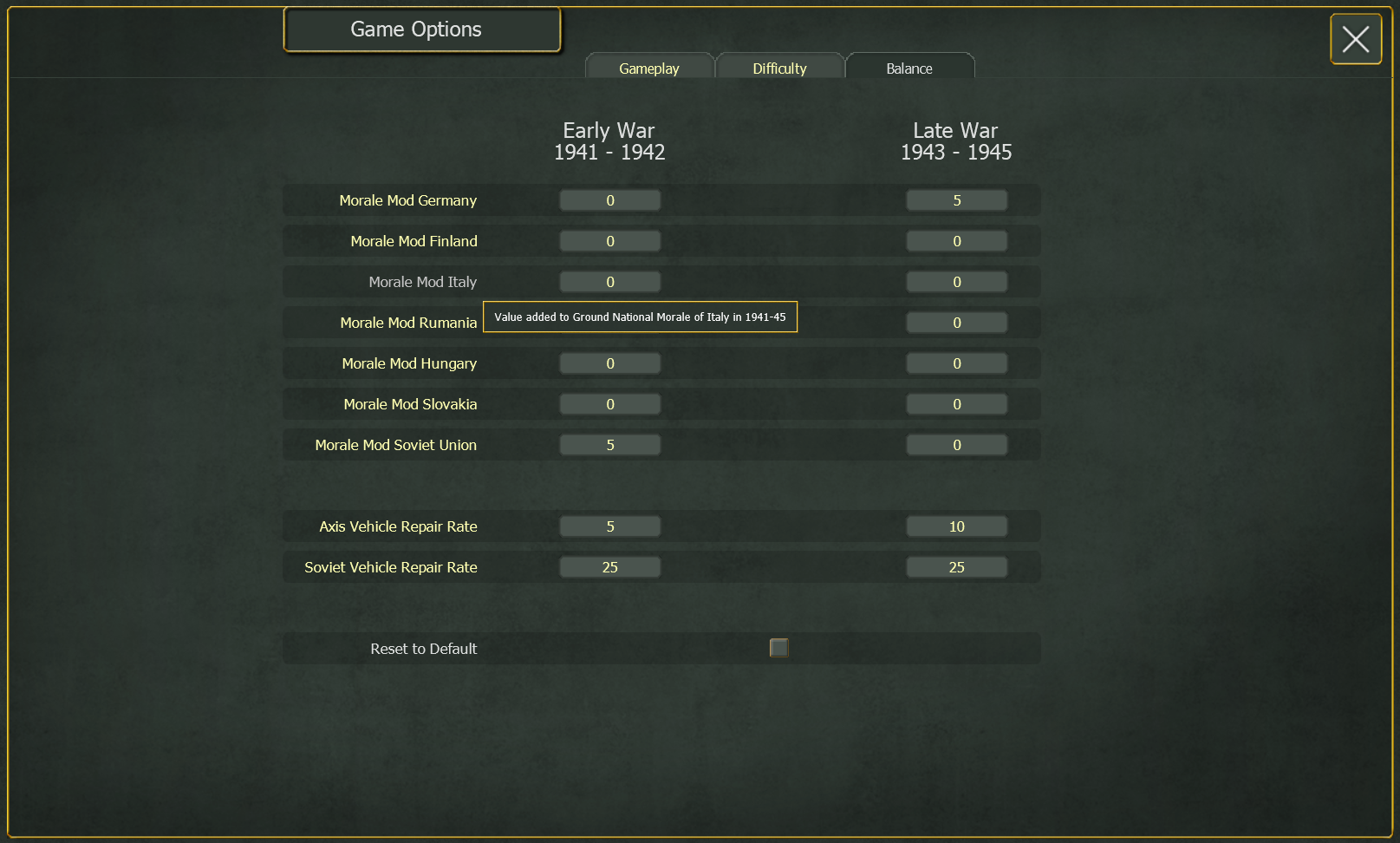The width and height of the screenshot is (1400, 843).
Task: Click Hungary Early War morale value
Action: pyautogui.click(x=609, y=363)
